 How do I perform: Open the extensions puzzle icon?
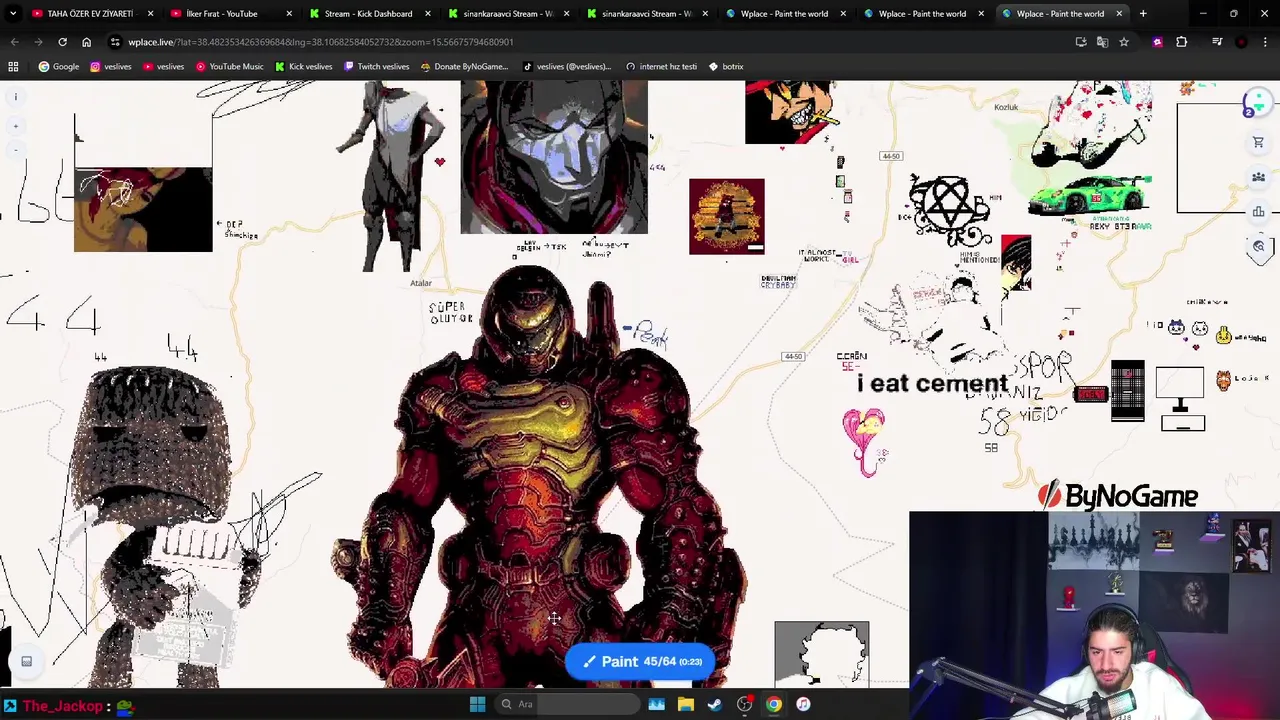click(1182, 42)
